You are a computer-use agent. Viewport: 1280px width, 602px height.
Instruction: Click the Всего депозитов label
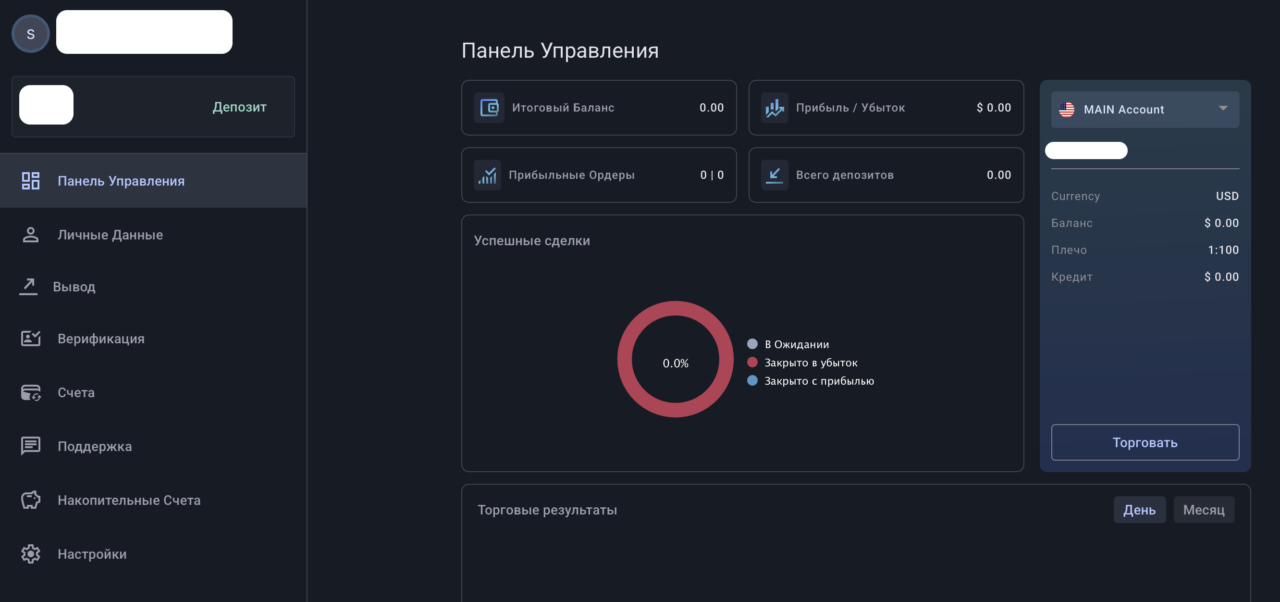point(845,175)
